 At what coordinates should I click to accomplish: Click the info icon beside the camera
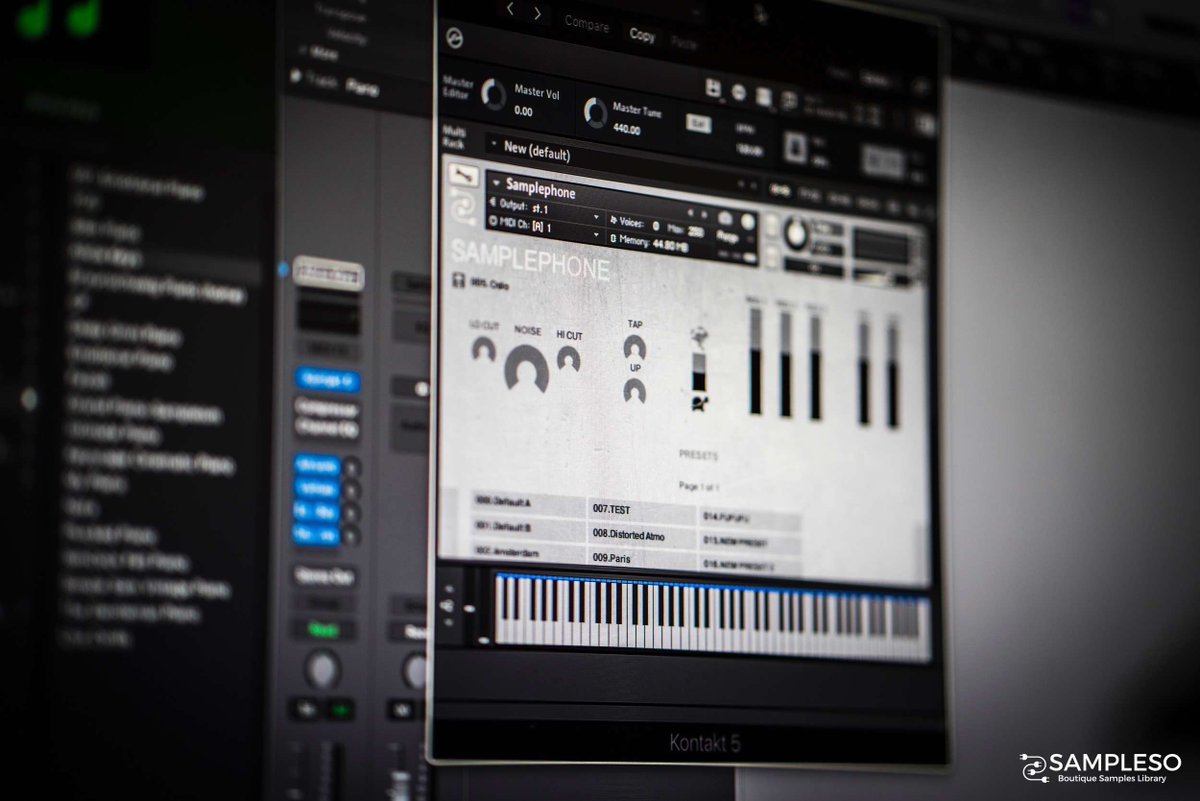point(747,222)
